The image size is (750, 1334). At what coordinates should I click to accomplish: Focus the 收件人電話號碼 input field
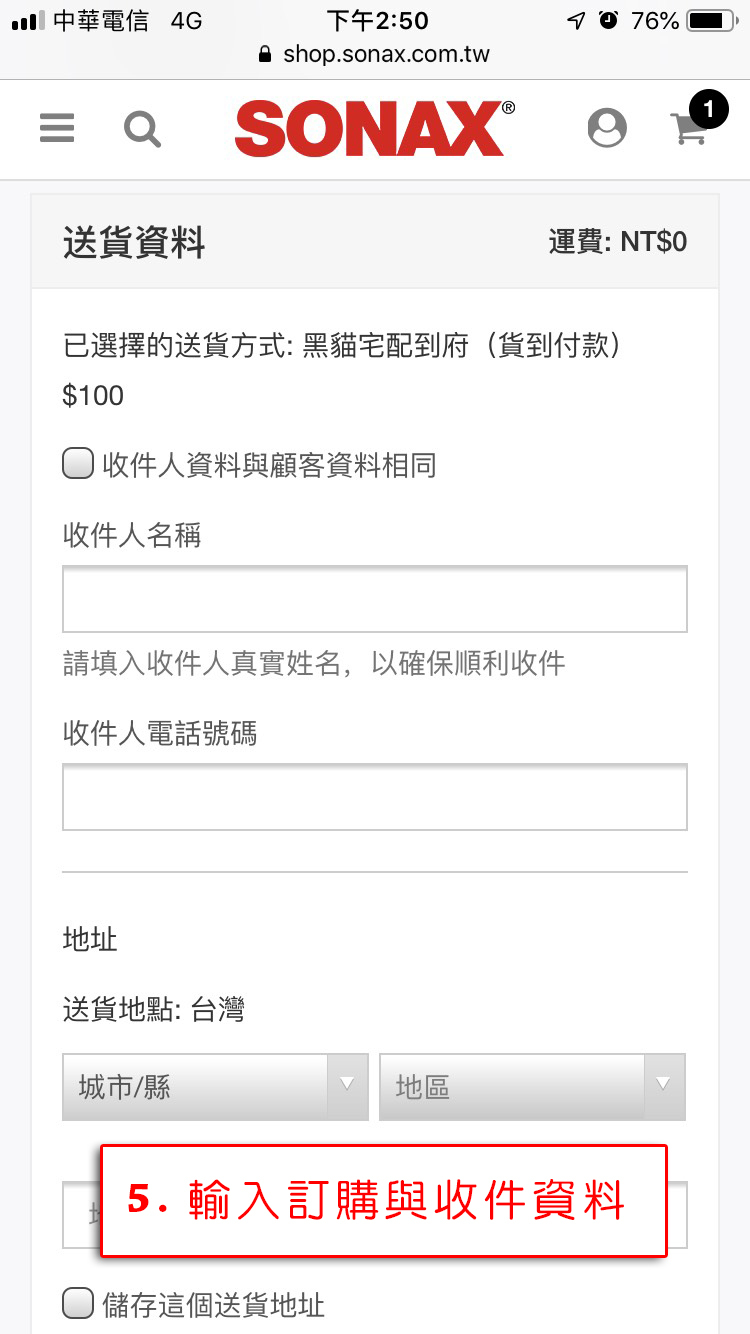pos(374,797)
